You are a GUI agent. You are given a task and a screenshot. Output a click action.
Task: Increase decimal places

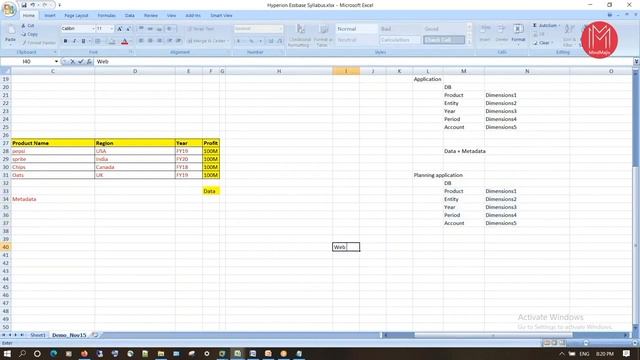tap(271, 41)
